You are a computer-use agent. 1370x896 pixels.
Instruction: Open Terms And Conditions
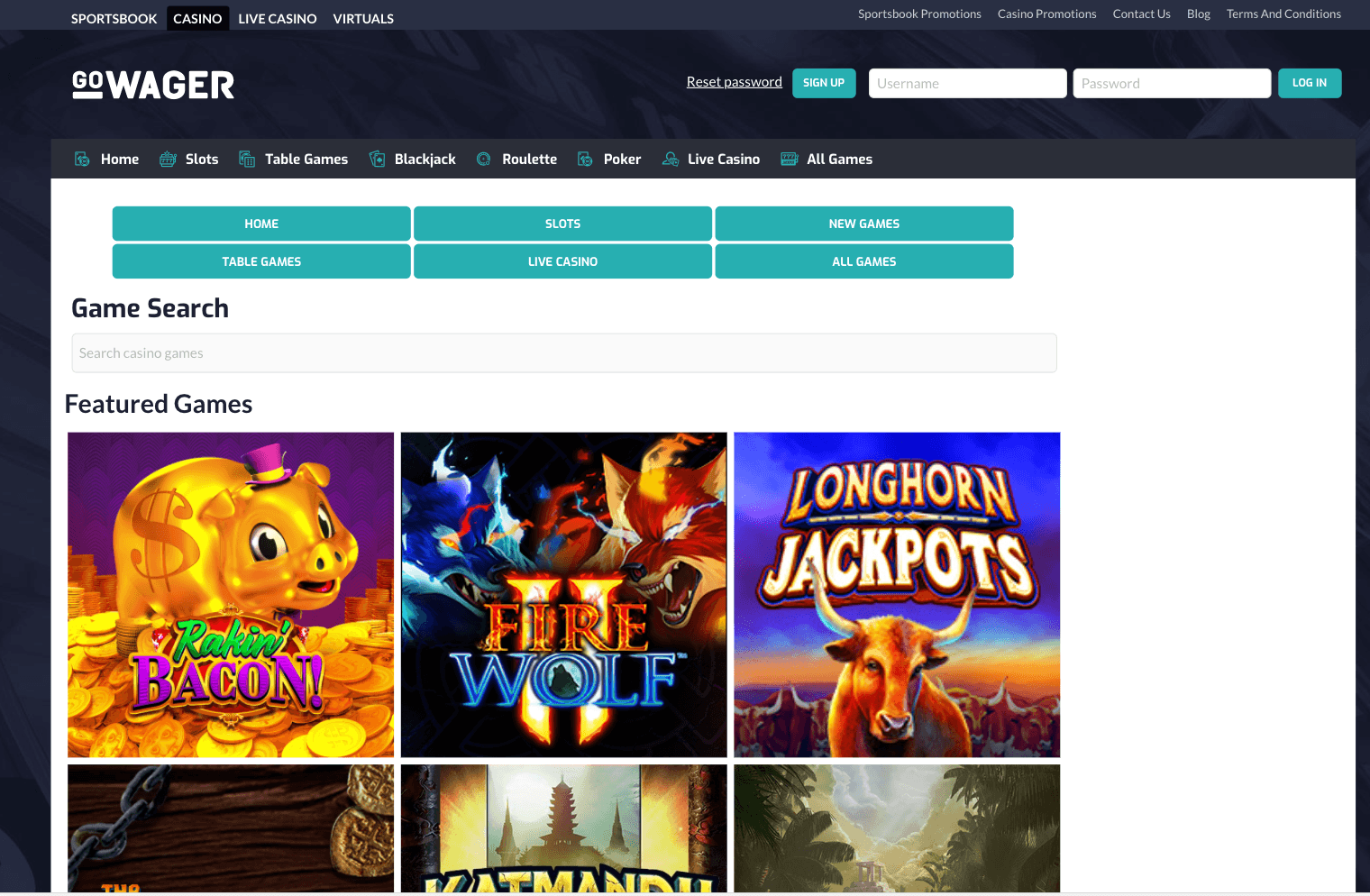[1283, 14]
